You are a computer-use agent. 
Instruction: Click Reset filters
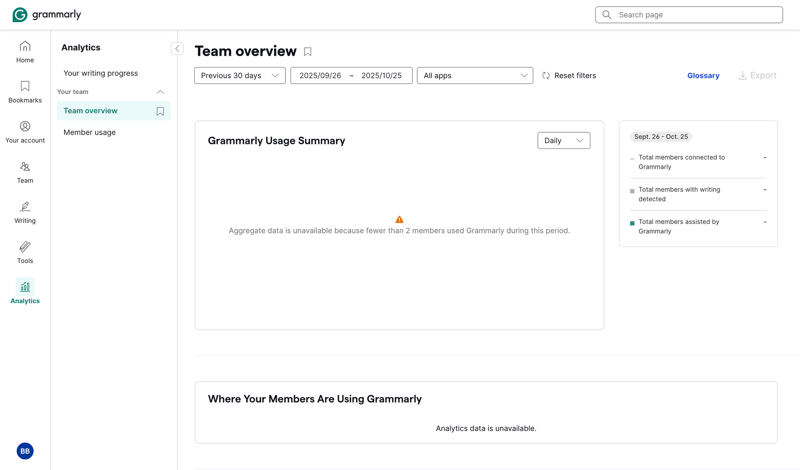pos(569,76)
